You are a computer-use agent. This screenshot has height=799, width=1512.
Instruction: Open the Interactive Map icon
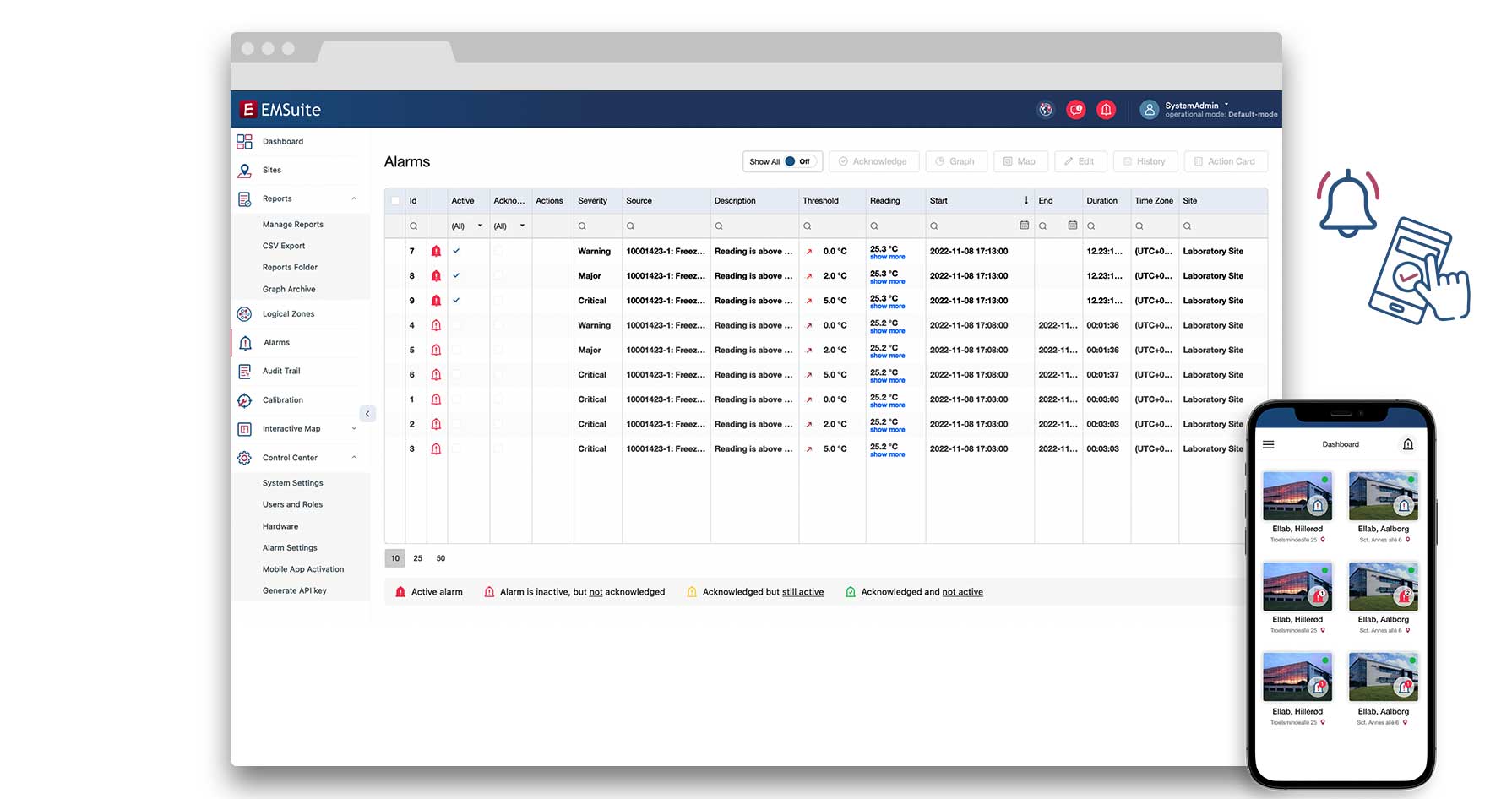(x=244, y=429)
